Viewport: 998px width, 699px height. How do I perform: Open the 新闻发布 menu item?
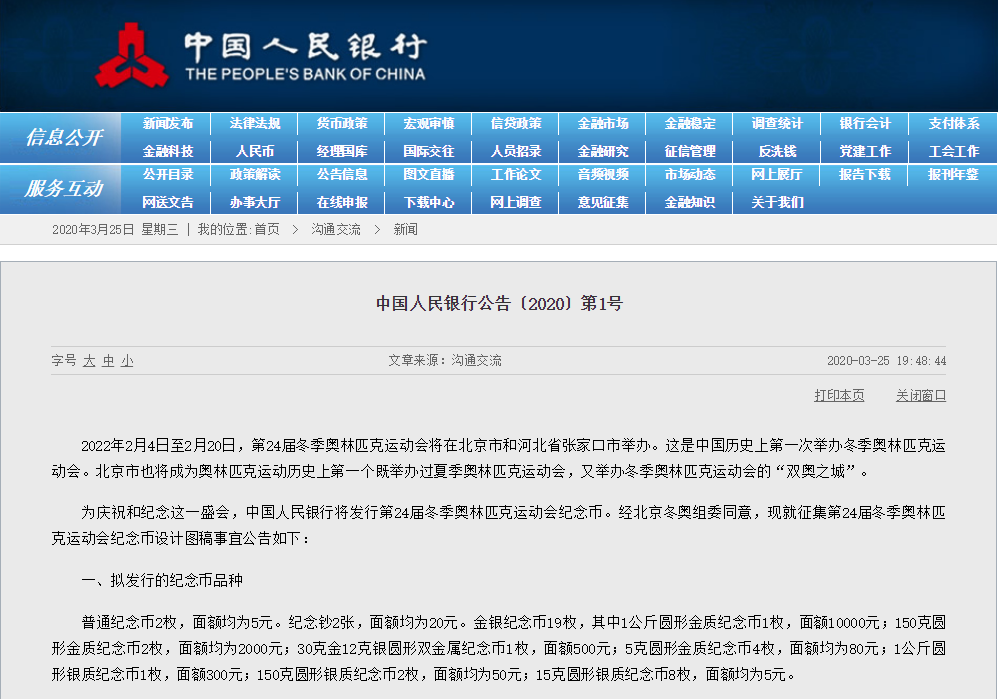pyautogui.click(x=167, y=124)
